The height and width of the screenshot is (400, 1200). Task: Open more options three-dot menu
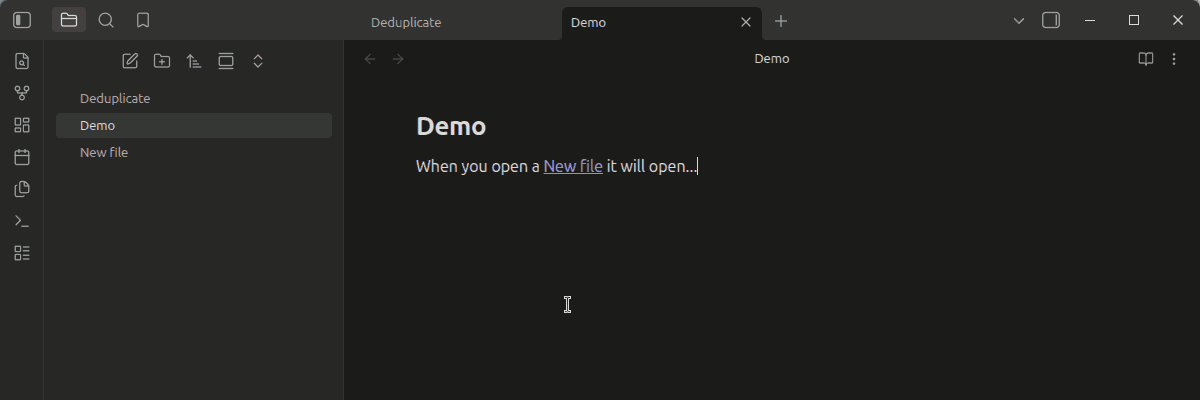[1174, 59]
